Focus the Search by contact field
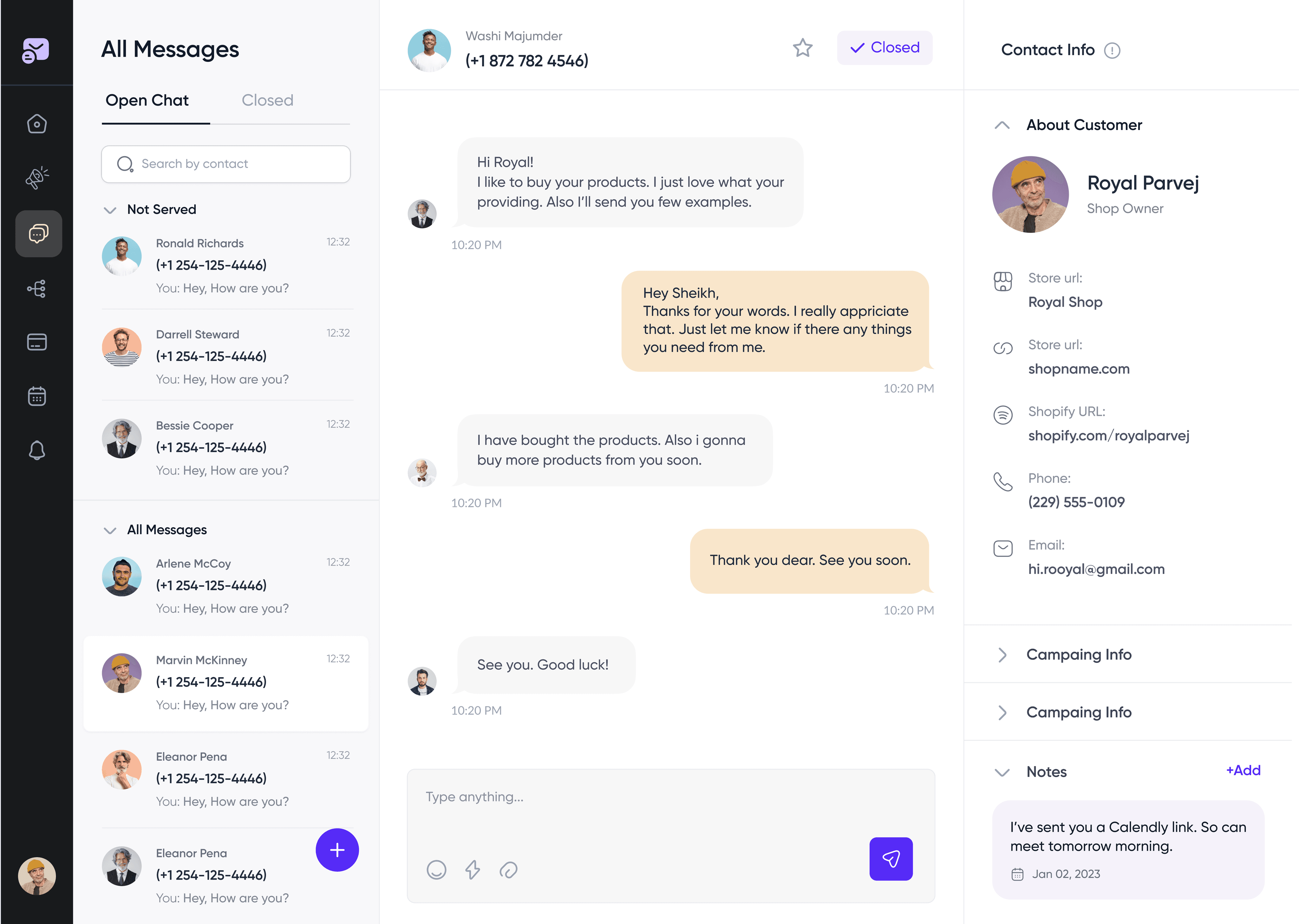This screenshot has height=924, width=1299. point(226,164)
